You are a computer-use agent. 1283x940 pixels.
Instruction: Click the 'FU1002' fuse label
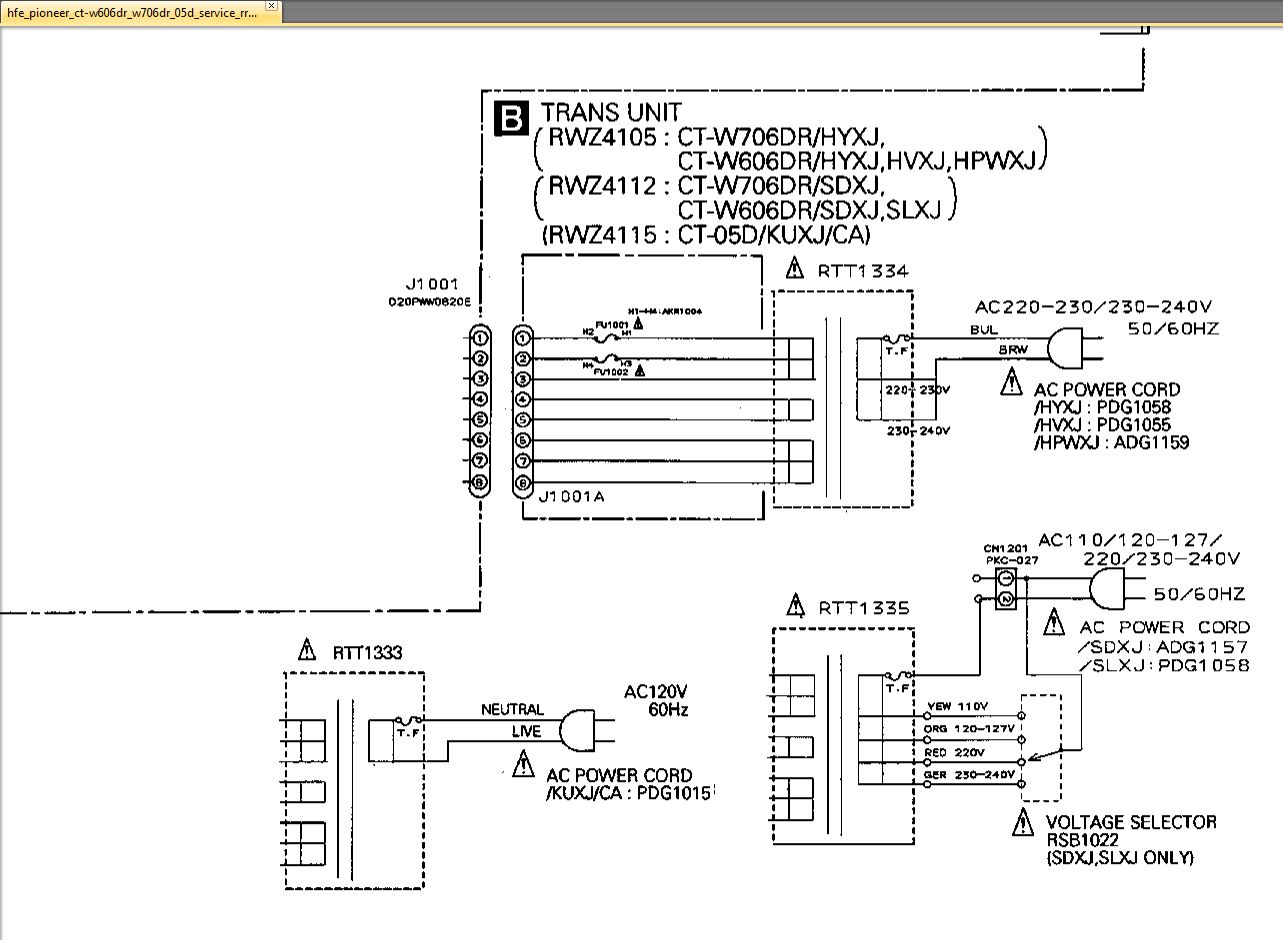[x=610, y=372]
